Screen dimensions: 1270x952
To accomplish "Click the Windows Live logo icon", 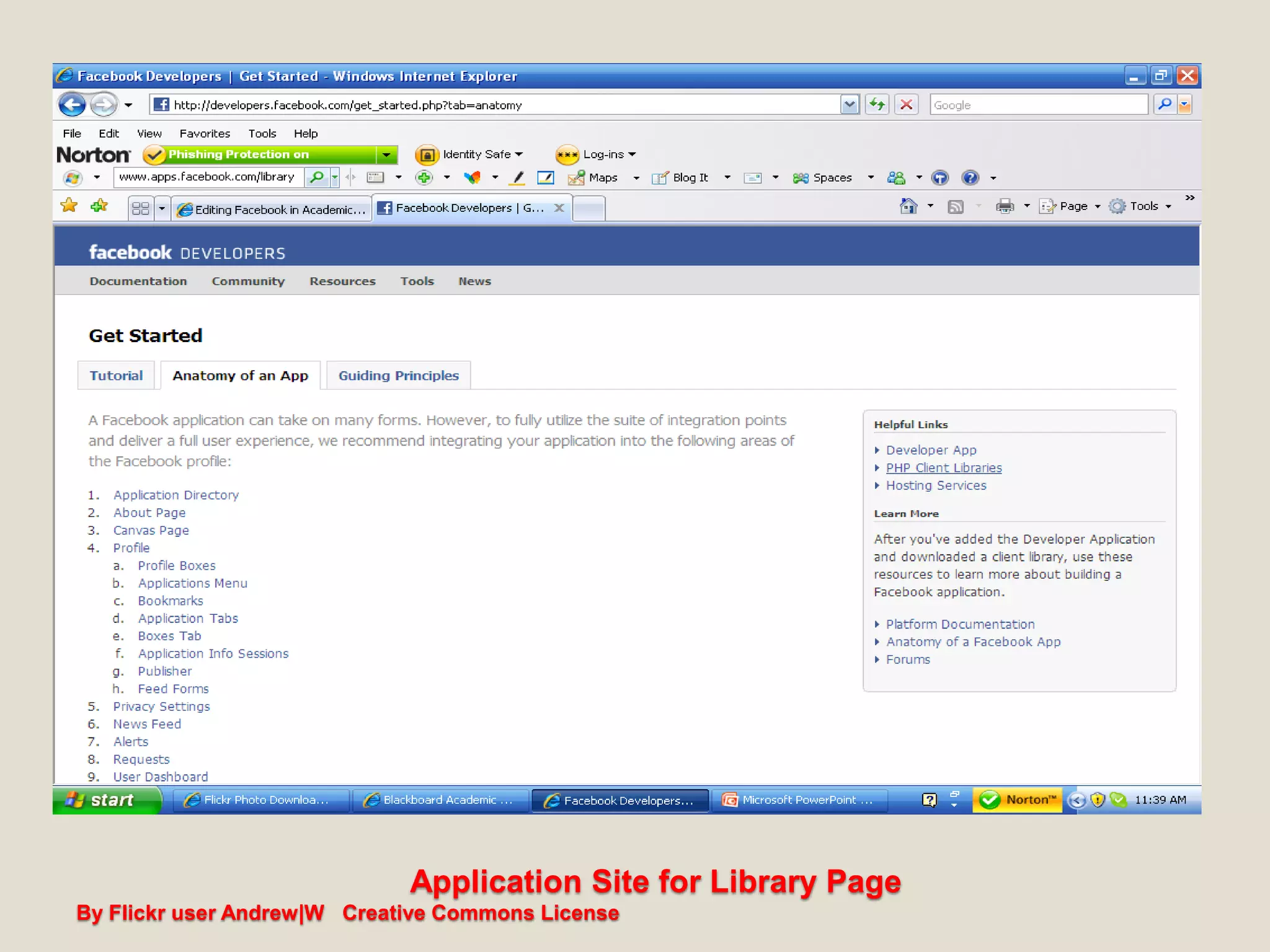I will (73, 177).
